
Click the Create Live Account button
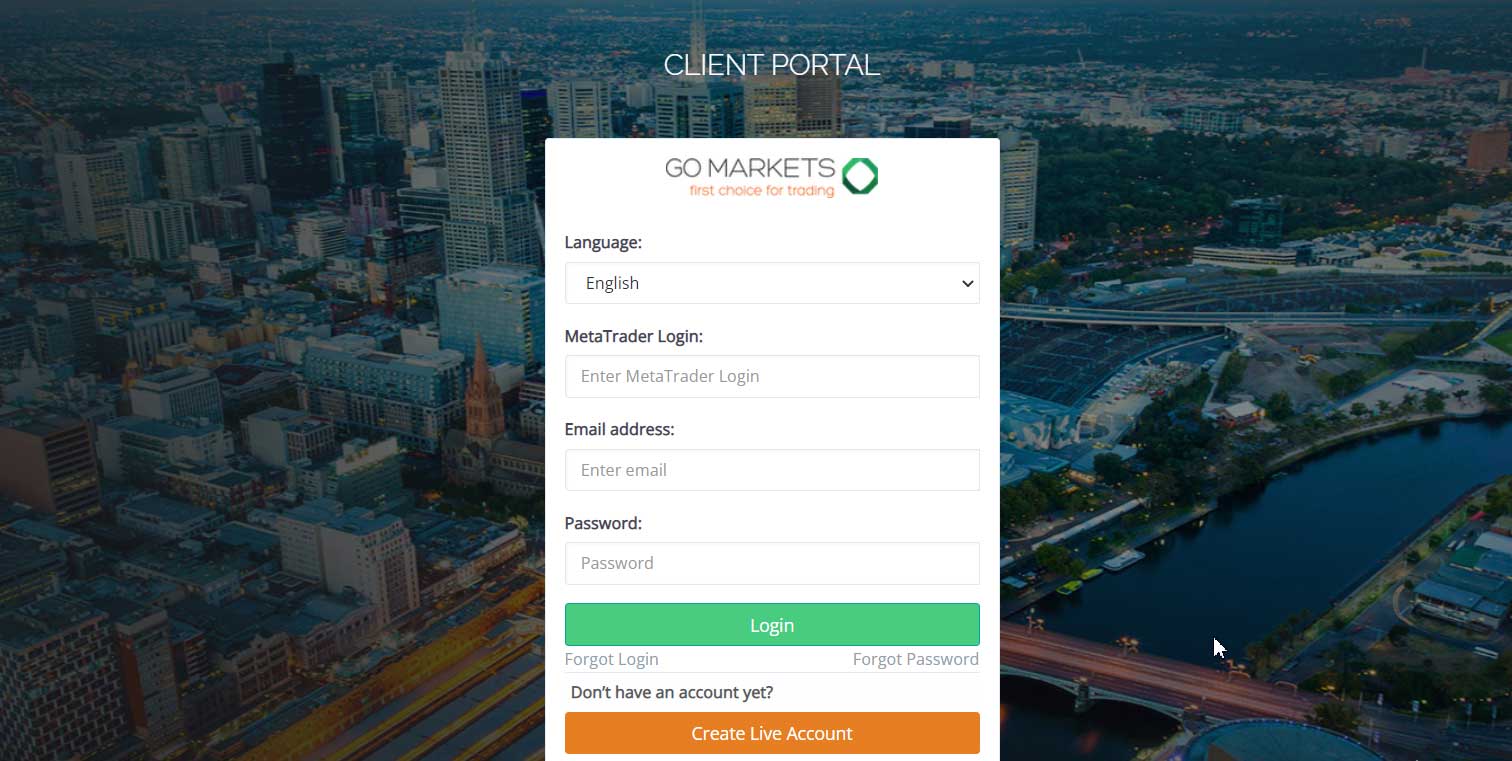click(772, 733)
